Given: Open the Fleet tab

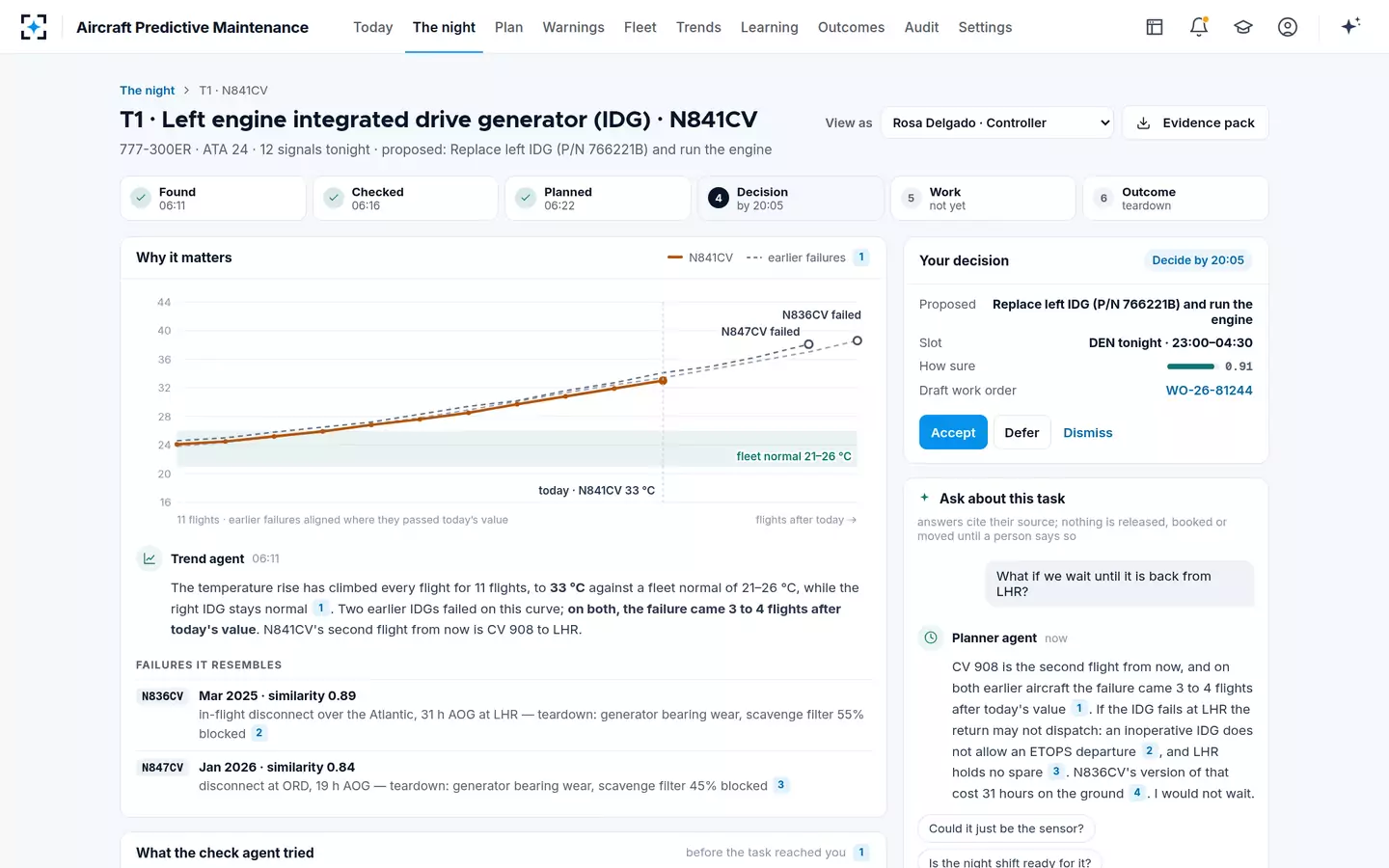Looking at the screenshot, I should 640,27.
